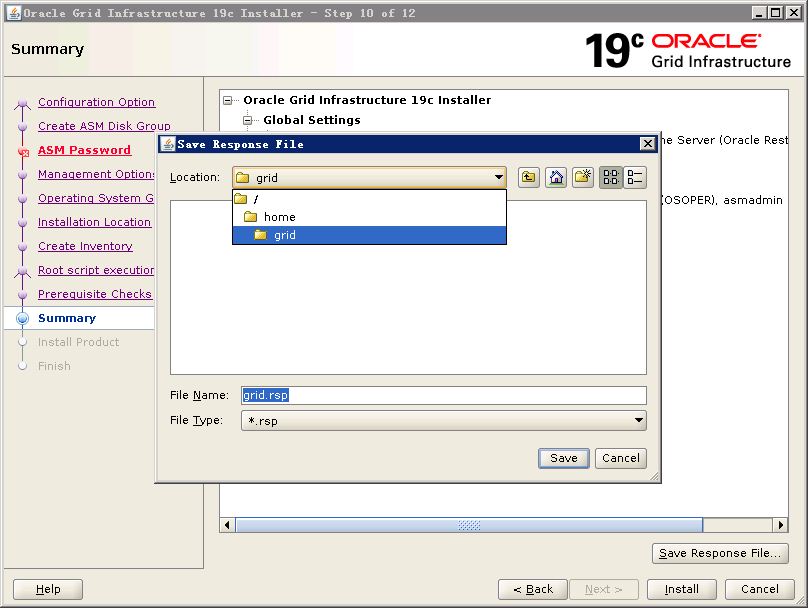Maximize the installer window
Image resolution: width=808 pixels, height=608 pixels.
[x=776, y=13]
